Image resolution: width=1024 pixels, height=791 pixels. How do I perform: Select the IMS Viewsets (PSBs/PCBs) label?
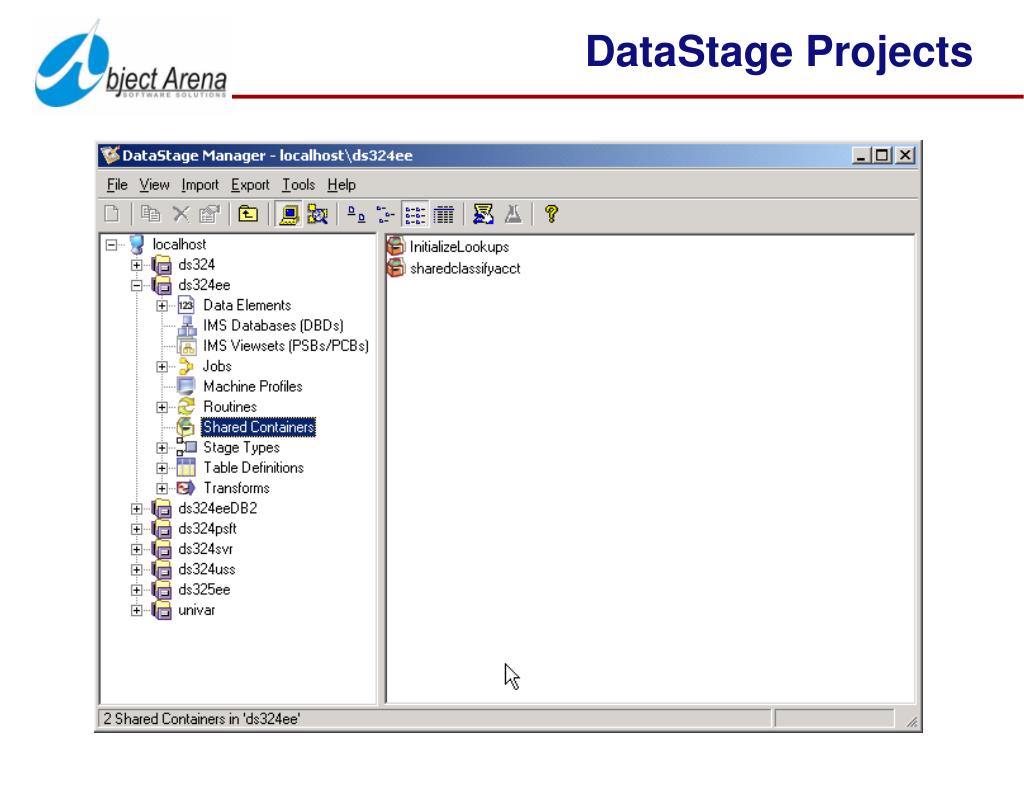[x=286, y=346]
